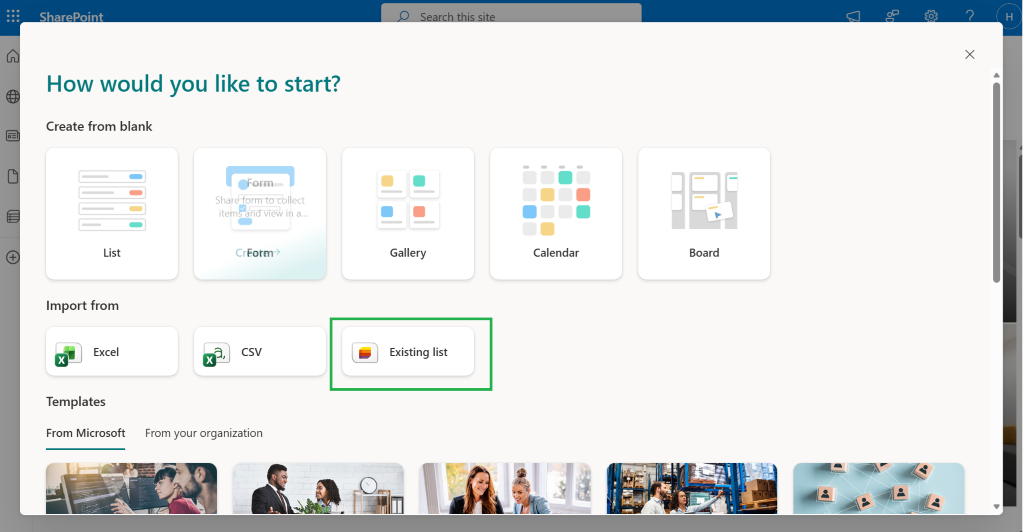Create a blank List
This screenshot has width=1024, height=532.
[x=112, y=213]
